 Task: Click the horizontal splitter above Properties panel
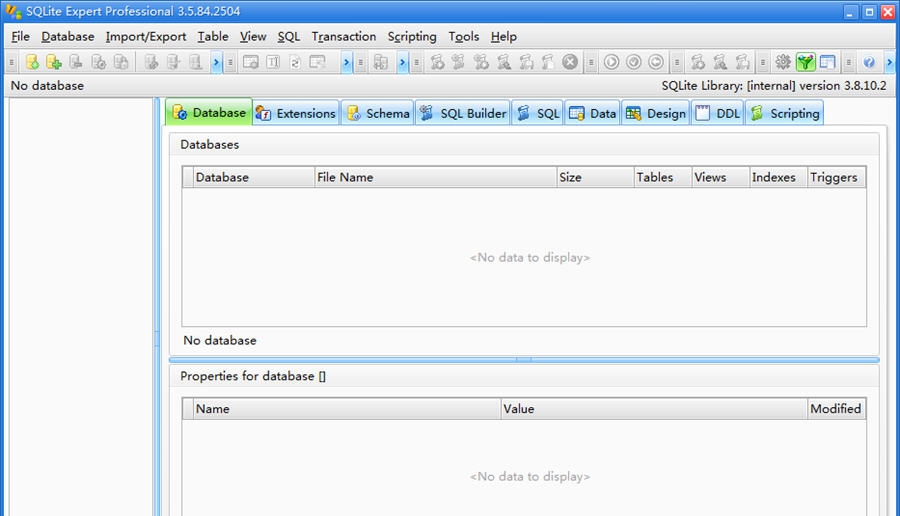point(524,360)
